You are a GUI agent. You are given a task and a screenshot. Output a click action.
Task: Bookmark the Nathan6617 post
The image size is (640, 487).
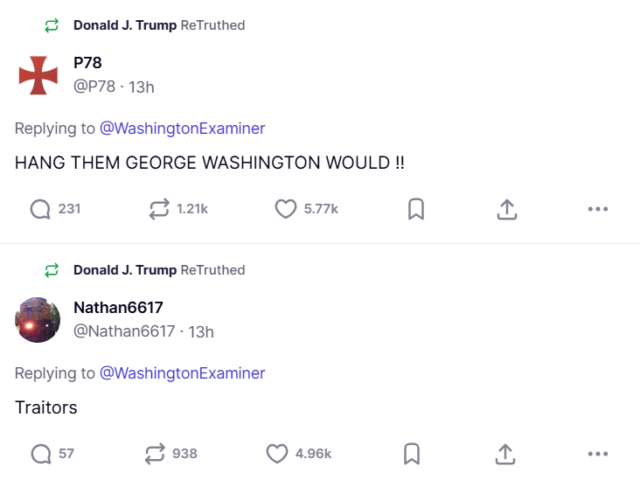[411, 454]
